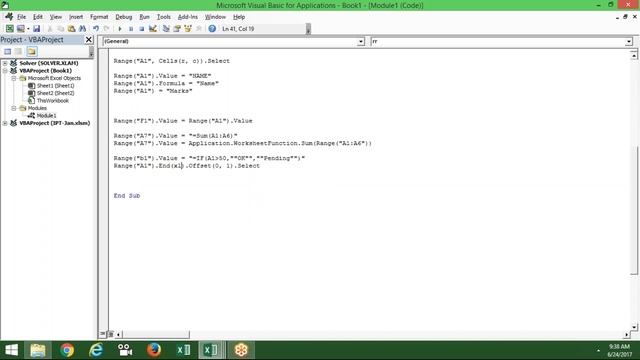The image size is (640, 360).
Task: Click the code scrollbar down arrow
Action: (x=634, y=327)
